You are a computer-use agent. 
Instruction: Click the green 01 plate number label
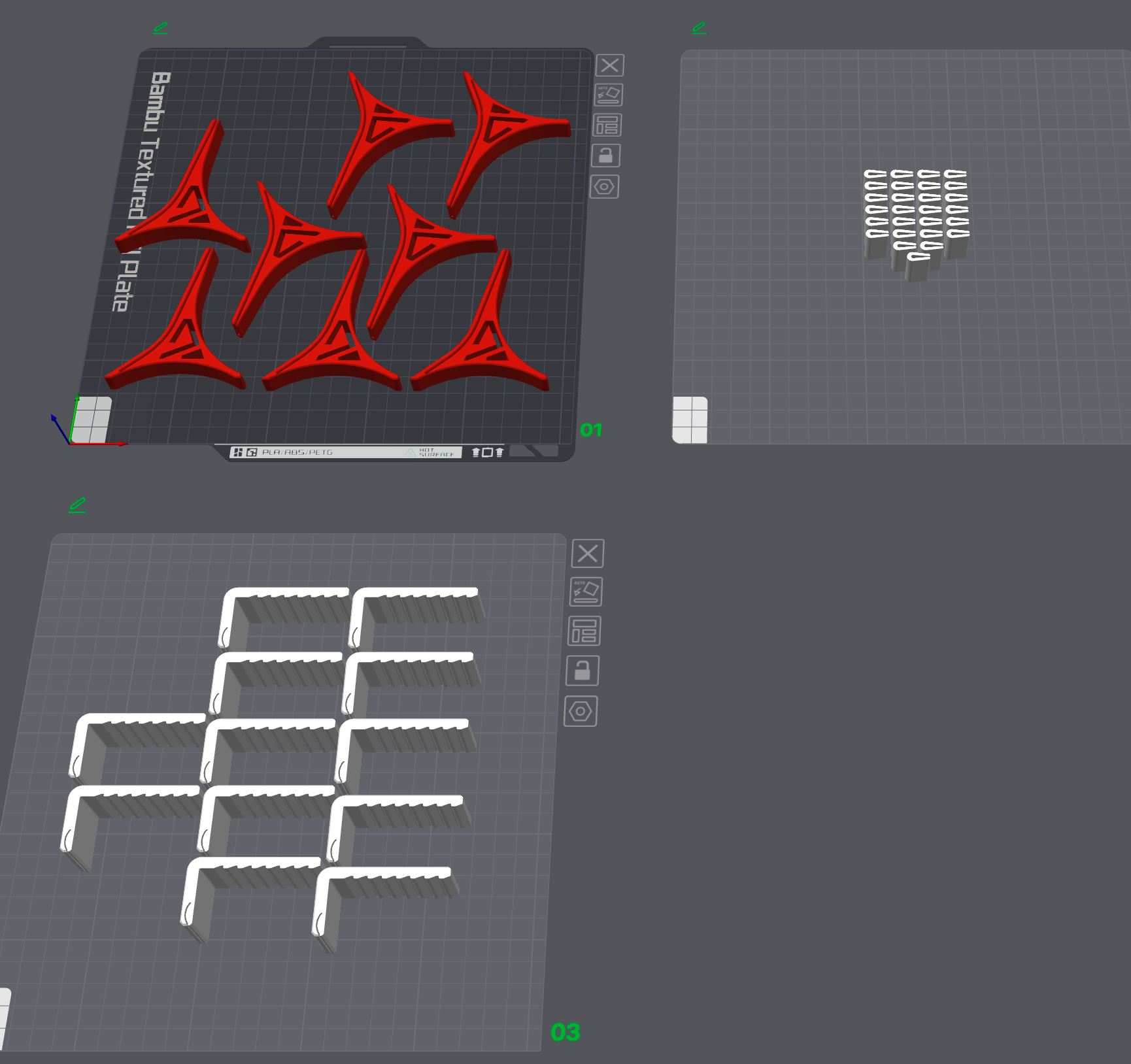coord(591,430)
